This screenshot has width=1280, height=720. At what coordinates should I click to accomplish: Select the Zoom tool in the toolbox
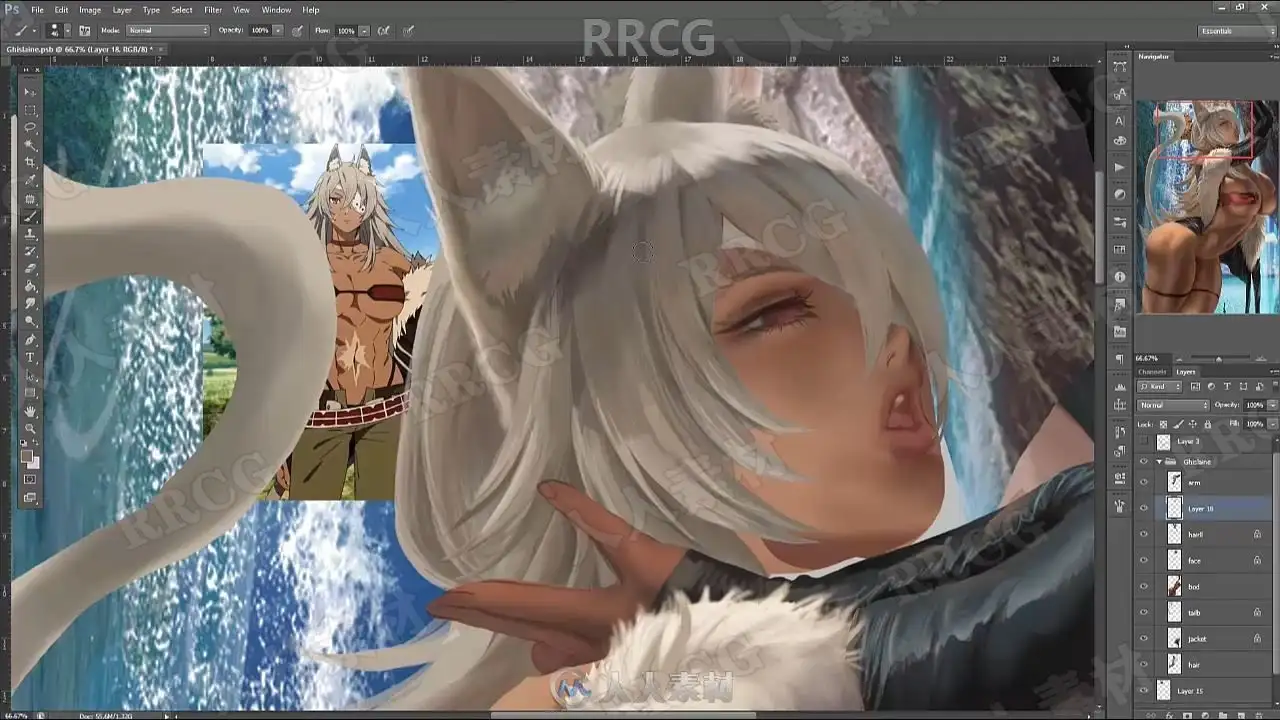click(30, 429)
